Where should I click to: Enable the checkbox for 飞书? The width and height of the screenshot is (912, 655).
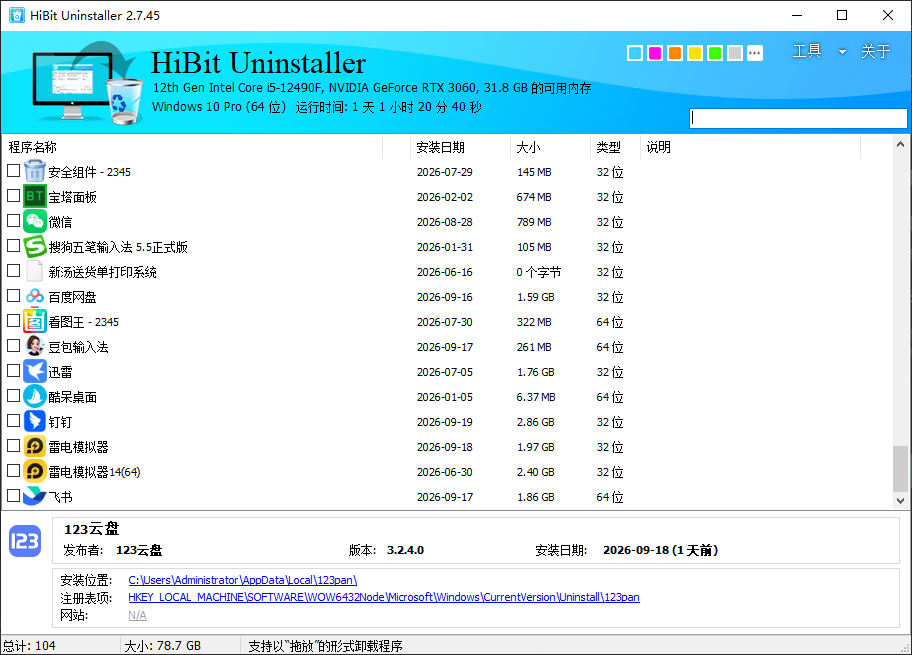click(13, 496)
